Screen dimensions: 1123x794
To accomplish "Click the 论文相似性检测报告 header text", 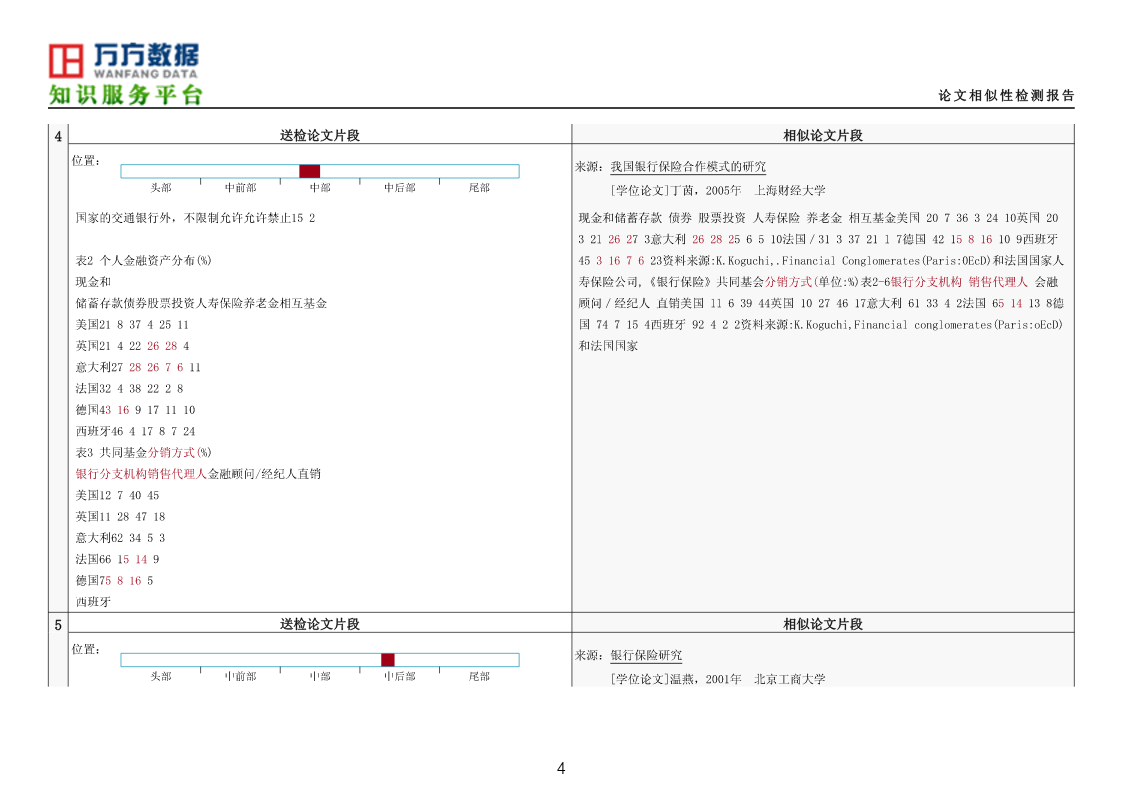I will point(1006,95).
